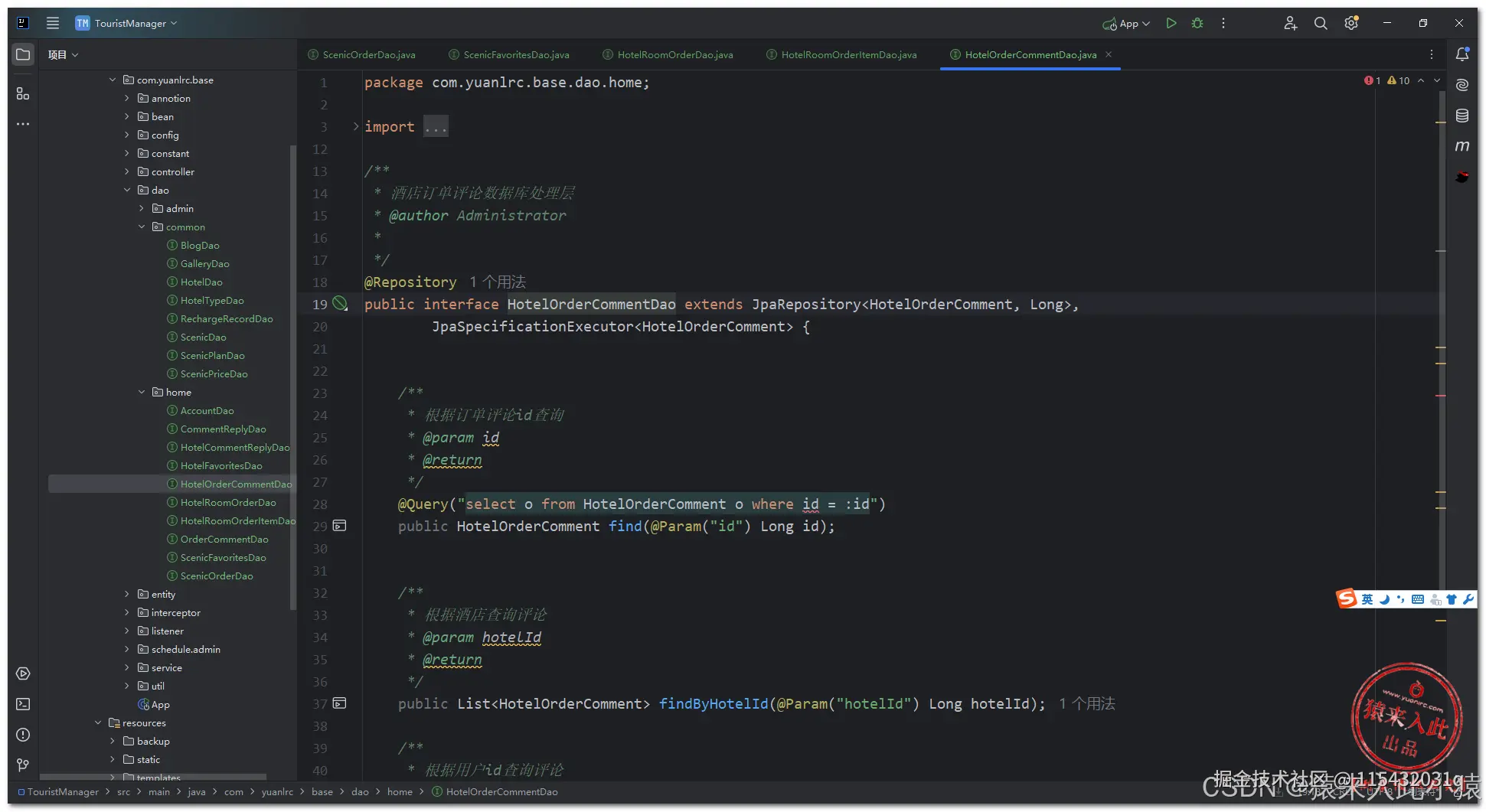Open the Maven tool window
The image size is (1486, 812).
point(1462,146)
